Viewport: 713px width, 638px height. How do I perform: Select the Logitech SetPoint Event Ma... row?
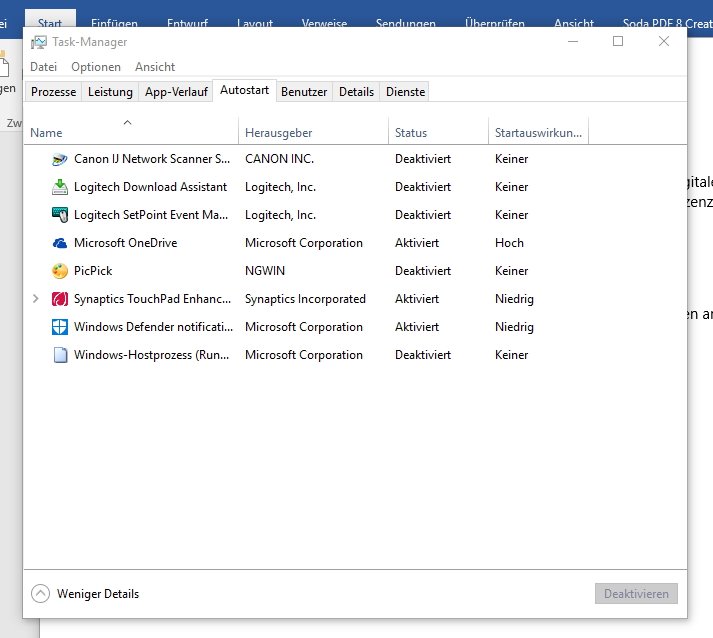[x=355, y=215]
